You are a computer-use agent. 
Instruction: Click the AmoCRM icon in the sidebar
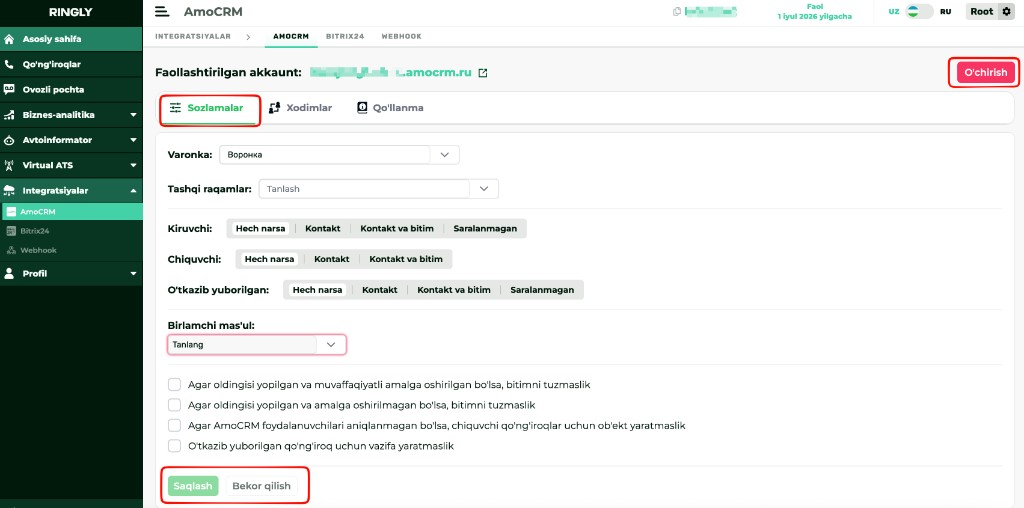click(x=11, y=212)
